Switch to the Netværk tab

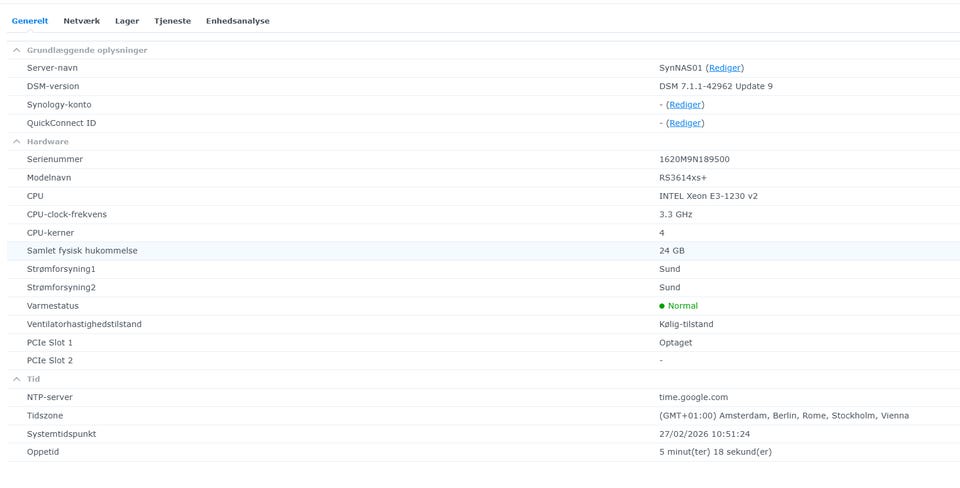(81, 21)
